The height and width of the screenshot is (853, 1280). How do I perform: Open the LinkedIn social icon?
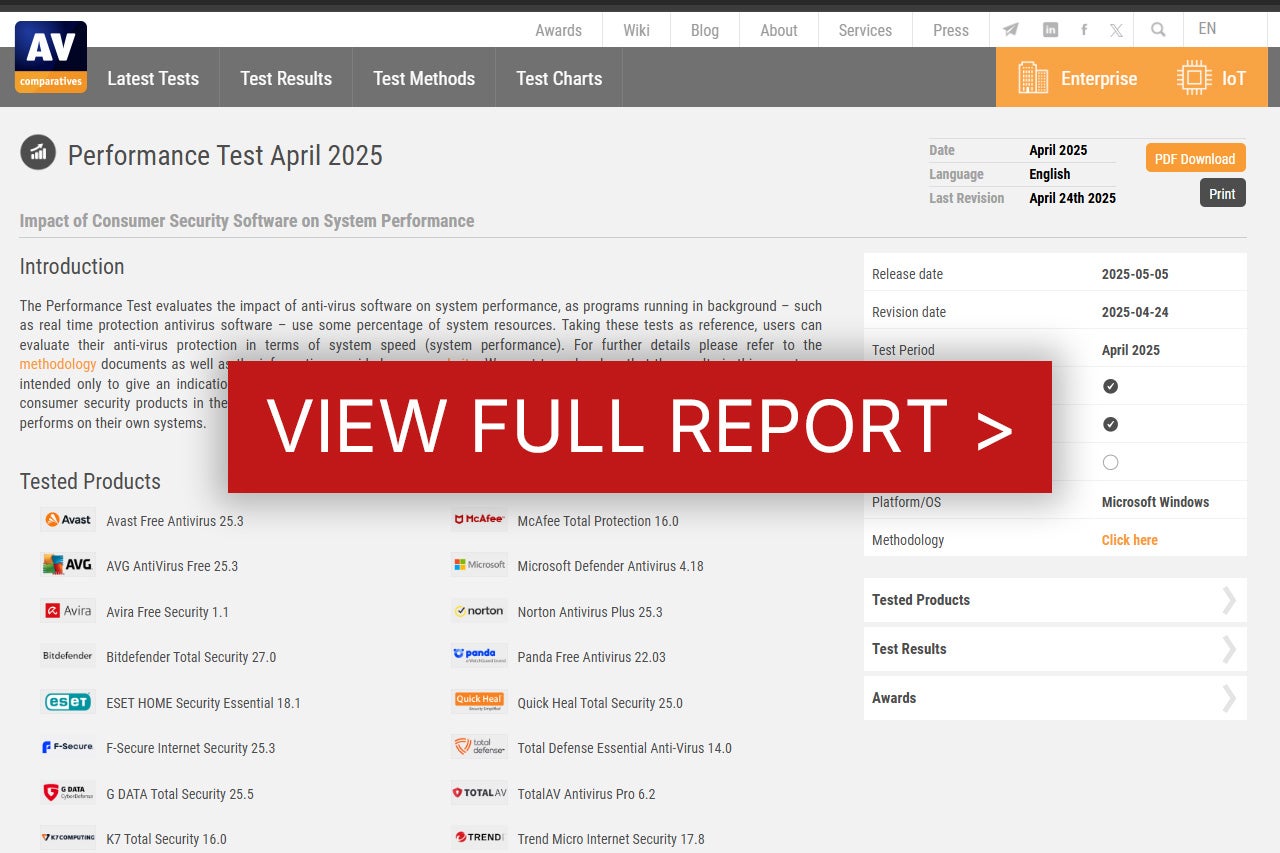pyautogui.click(x=1050, y=30)
